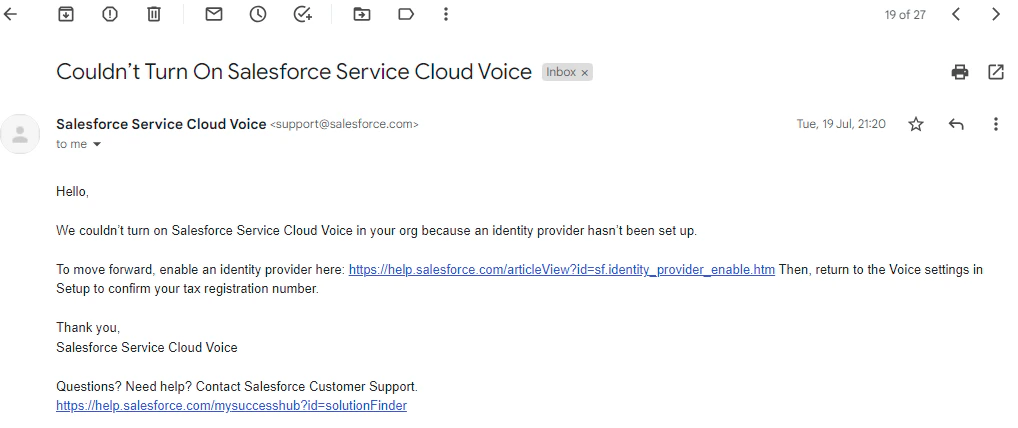Delete this email with trash icon
Image resolution: width=1018 pixels, height=428 pixels.
(154, 14)
